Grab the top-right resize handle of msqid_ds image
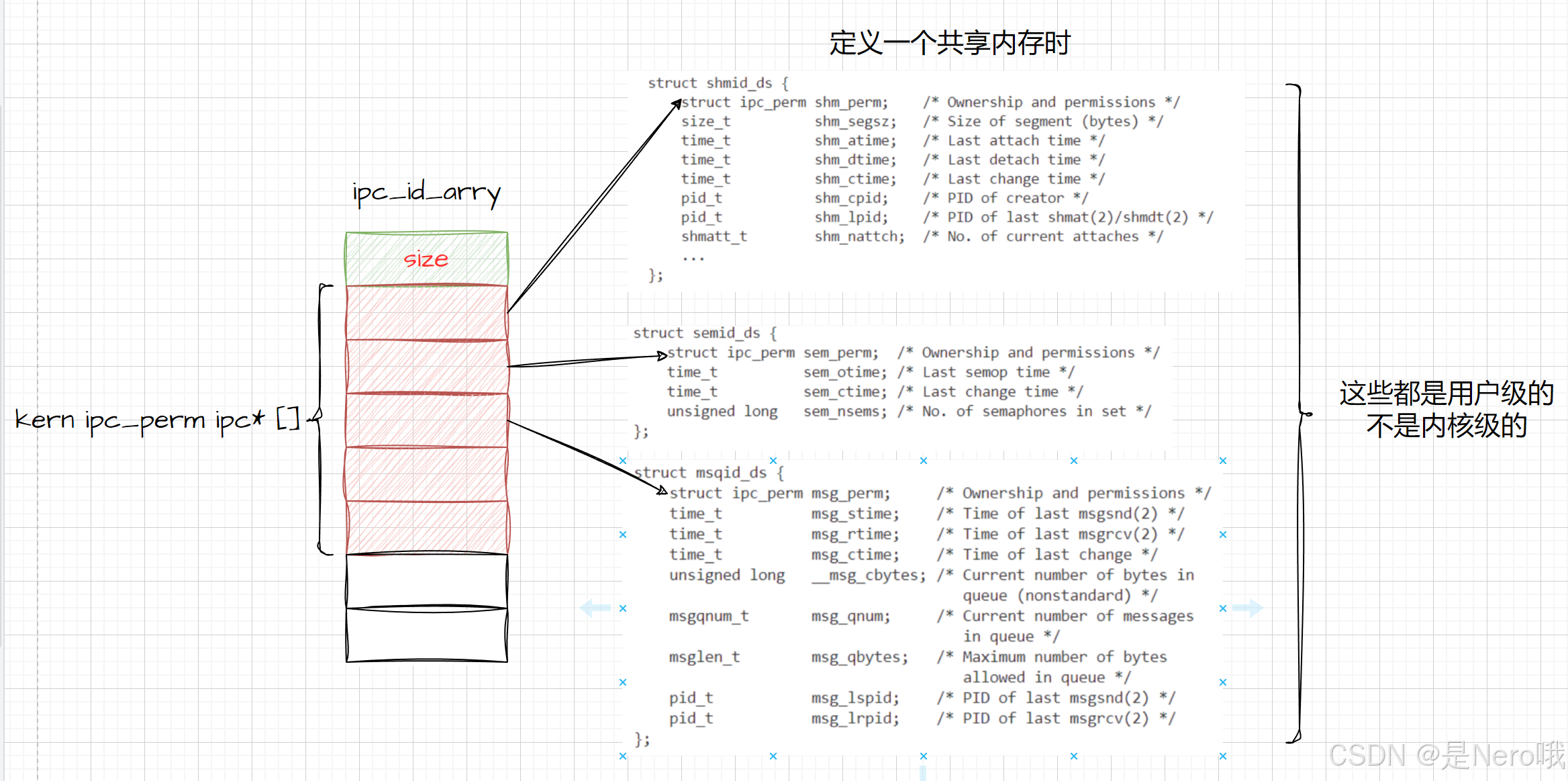1568x781 pixels. tap(1223, 461)
